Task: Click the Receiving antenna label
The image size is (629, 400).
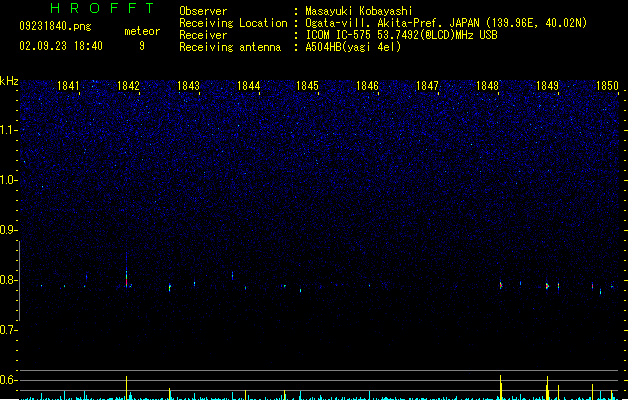Action: coord(230,47)
